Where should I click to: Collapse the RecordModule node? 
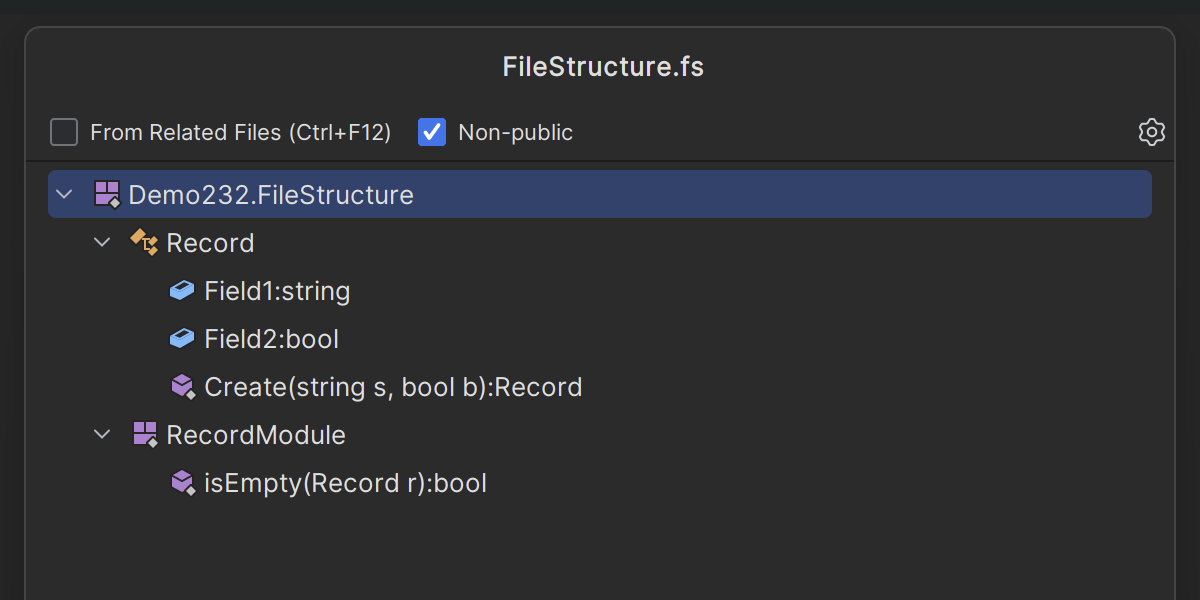point(102,434)
